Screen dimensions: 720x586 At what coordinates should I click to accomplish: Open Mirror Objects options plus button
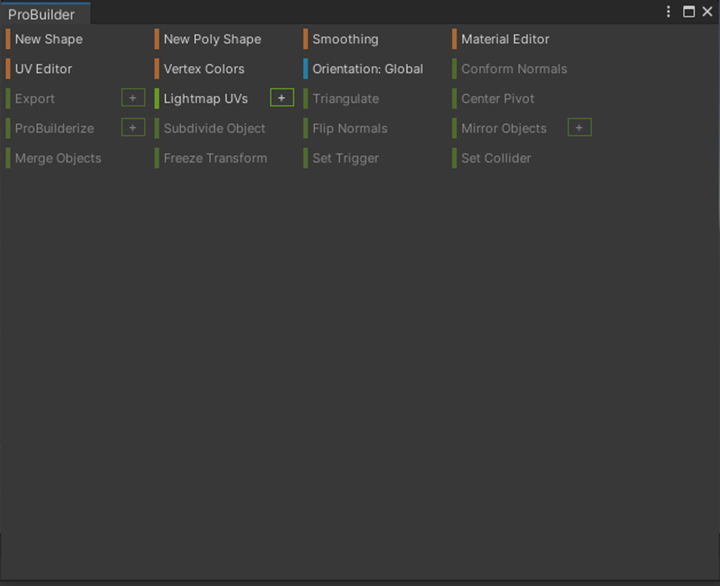click(579, 128)
